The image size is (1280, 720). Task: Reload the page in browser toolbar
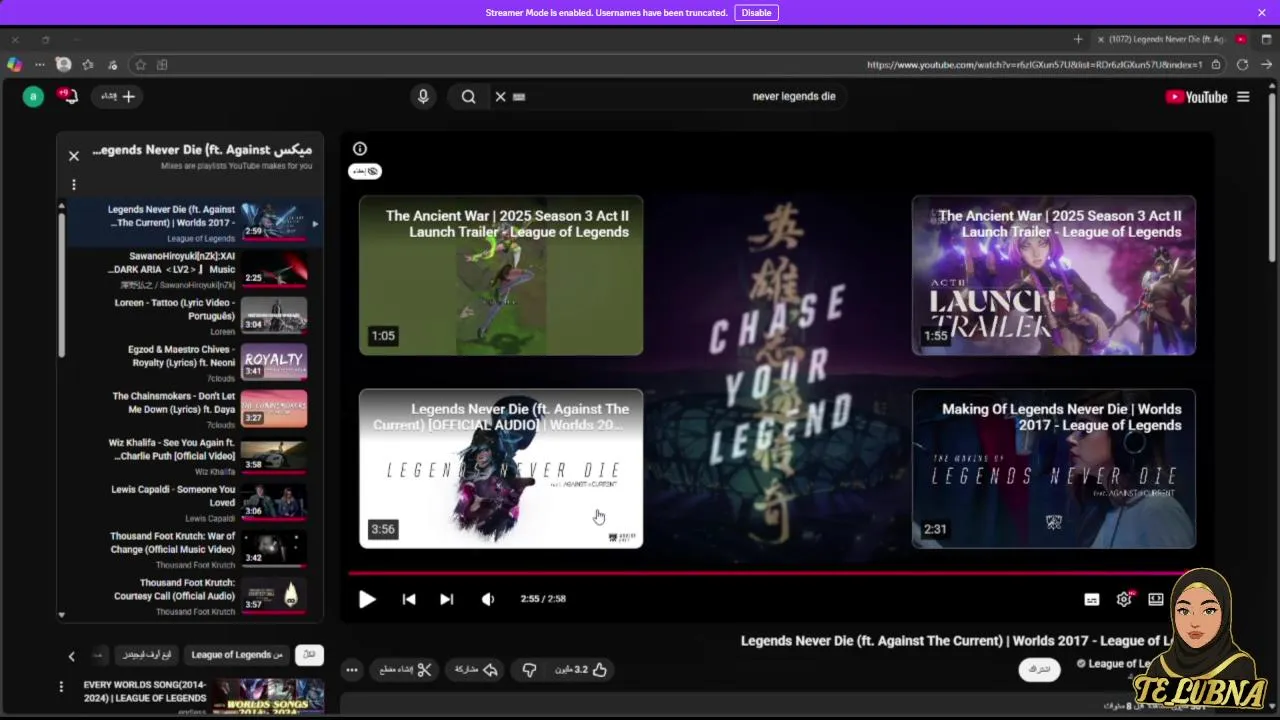[x=1242, y=65]
